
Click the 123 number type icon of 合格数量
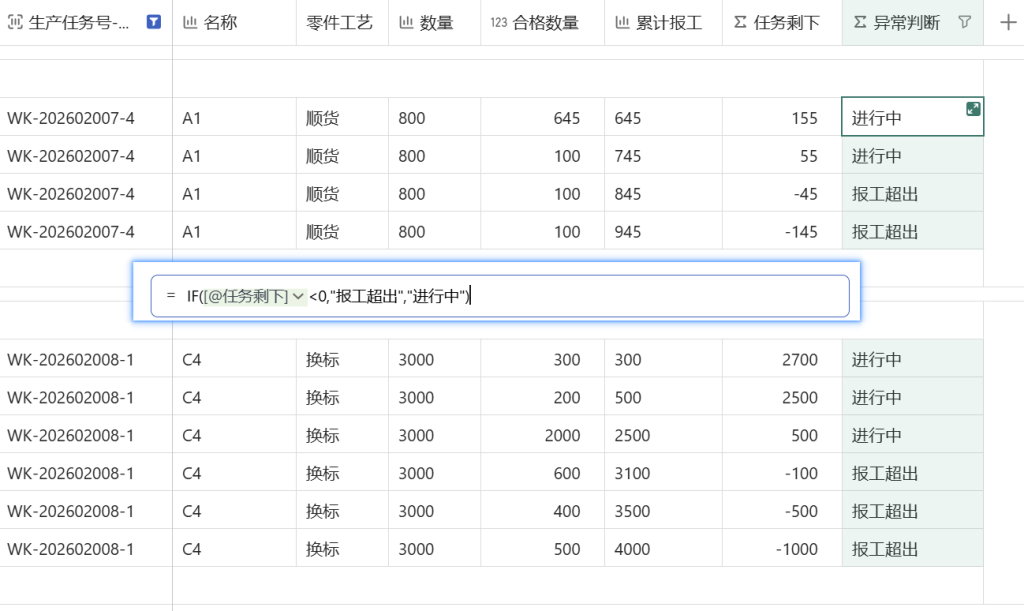[499, 23]
